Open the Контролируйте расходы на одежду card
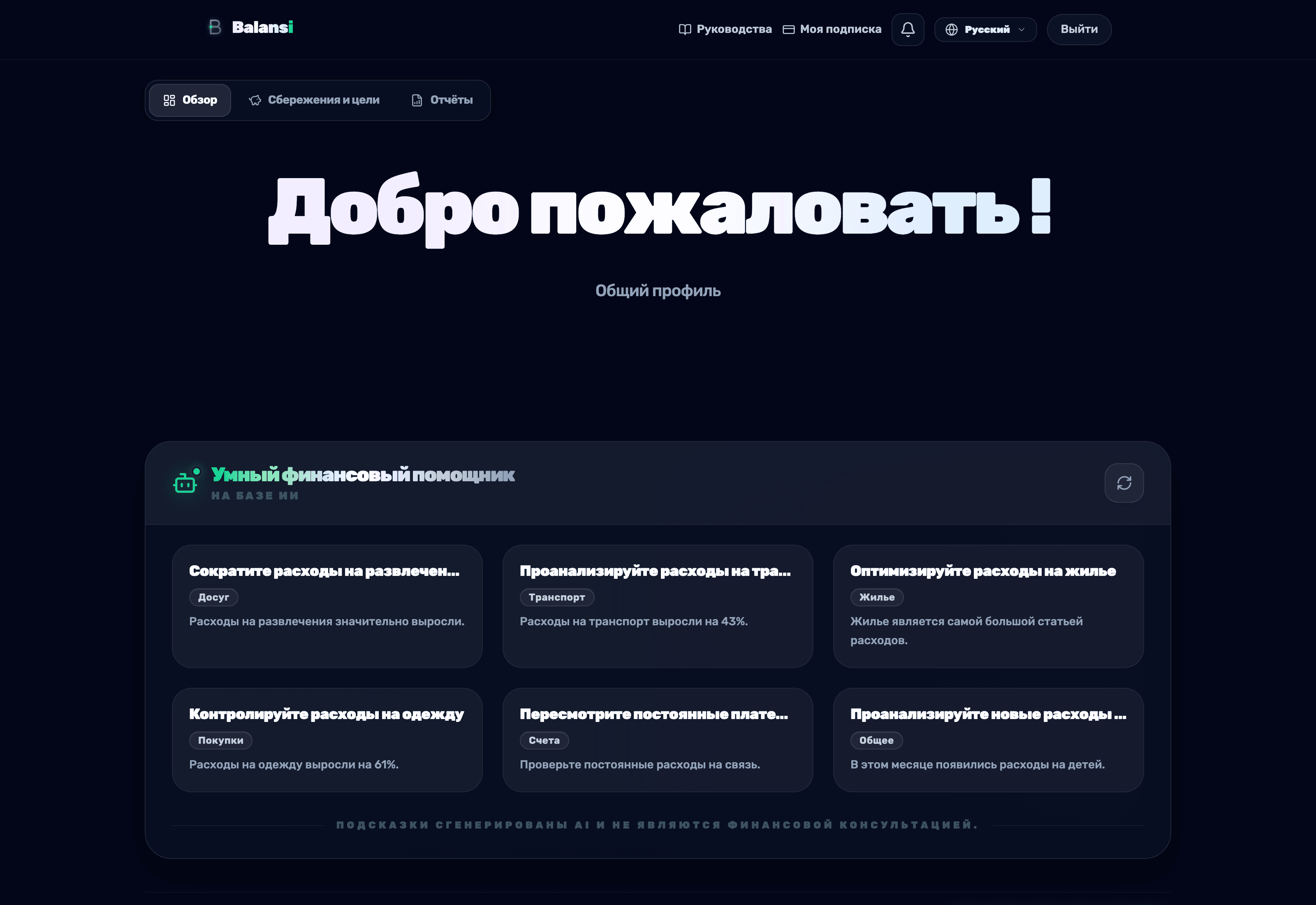Screen dimensions: 1316x905 click(x=327, y=740)
